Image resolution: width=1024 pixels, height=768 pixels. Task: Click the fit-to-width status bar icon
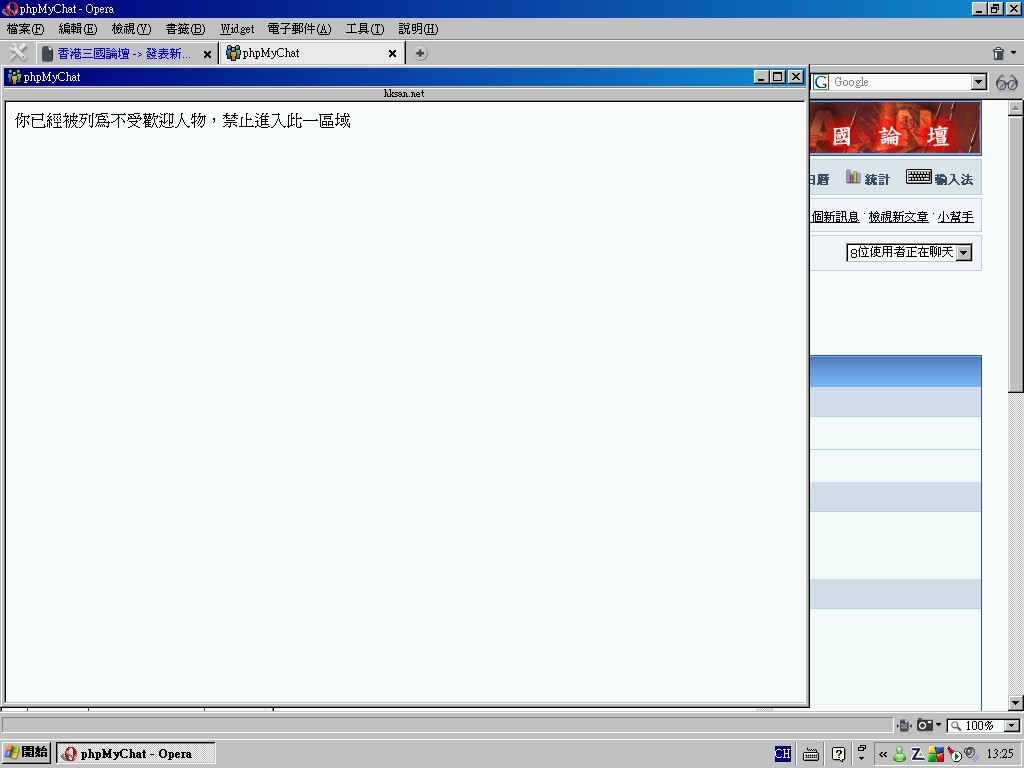(904, 725)
